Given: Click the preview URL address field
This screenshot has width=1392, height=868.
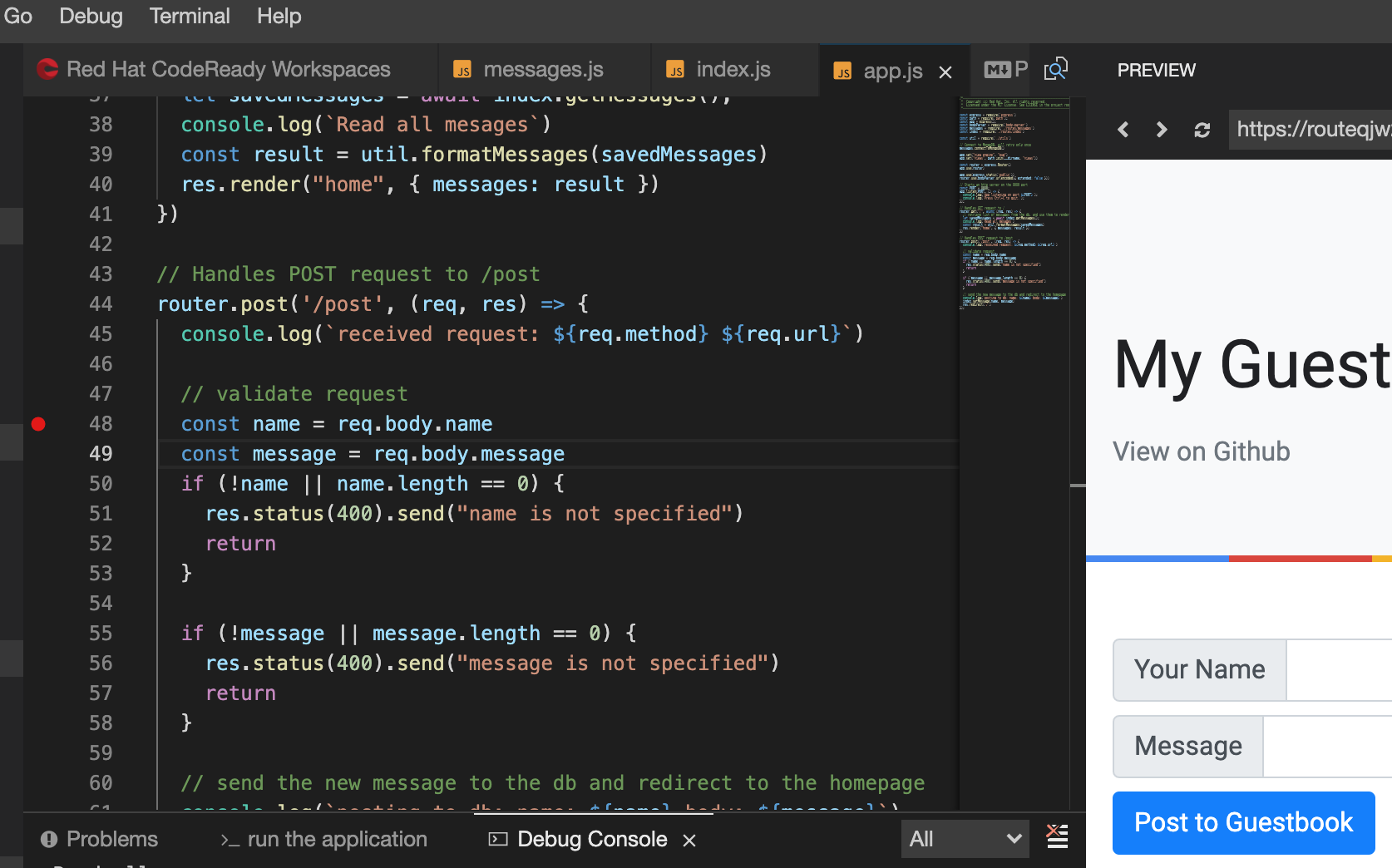Looking at the screenshot, I should (1311, 129).
